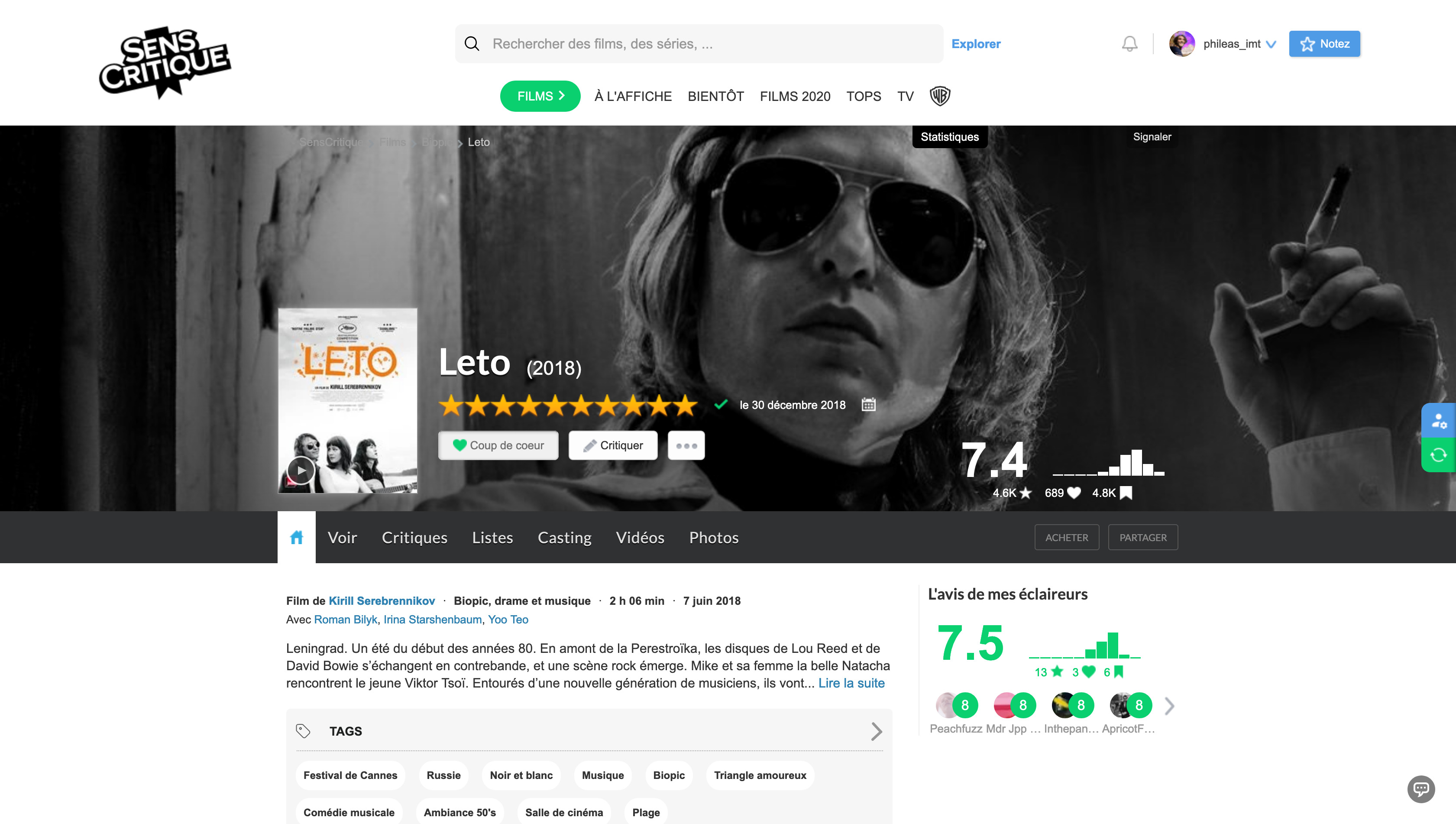Image resolution: width=1456 pixels, height=824 pixels.
Task: Click the blue user settings side icon
Action: click(x=1439, y=421)
